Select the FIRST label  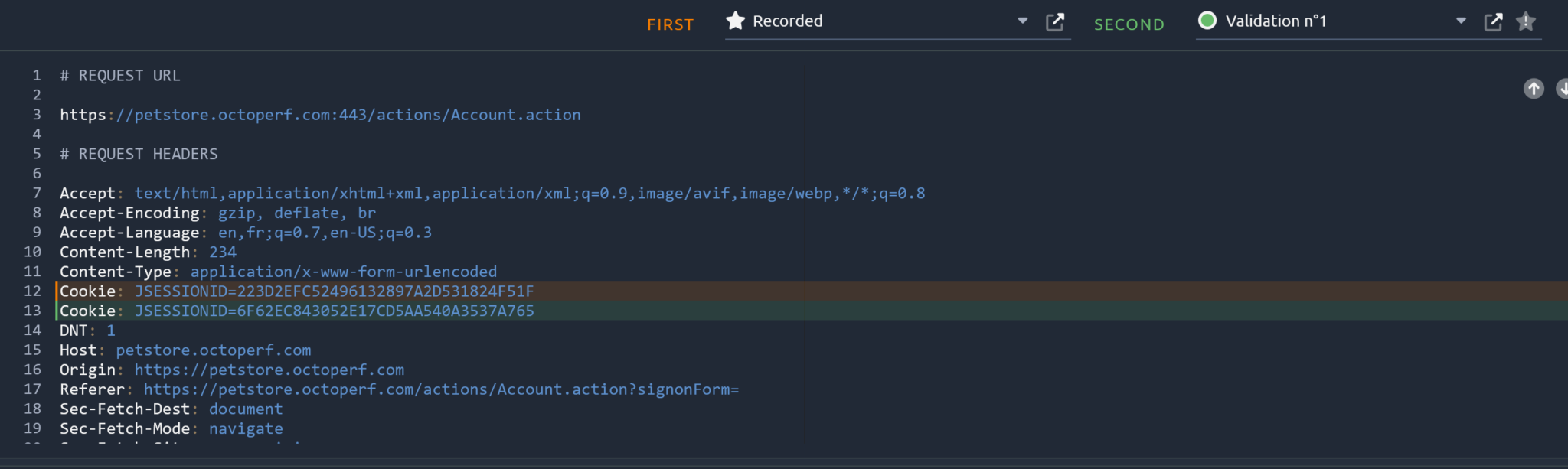coord(670,24)
